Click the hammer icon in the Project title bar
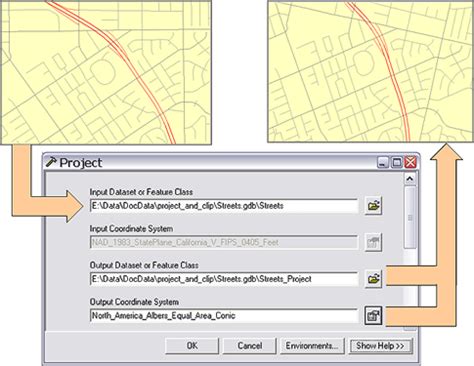Image resolution: width=474 pixels, height=366 pixels. click(51, 162)
